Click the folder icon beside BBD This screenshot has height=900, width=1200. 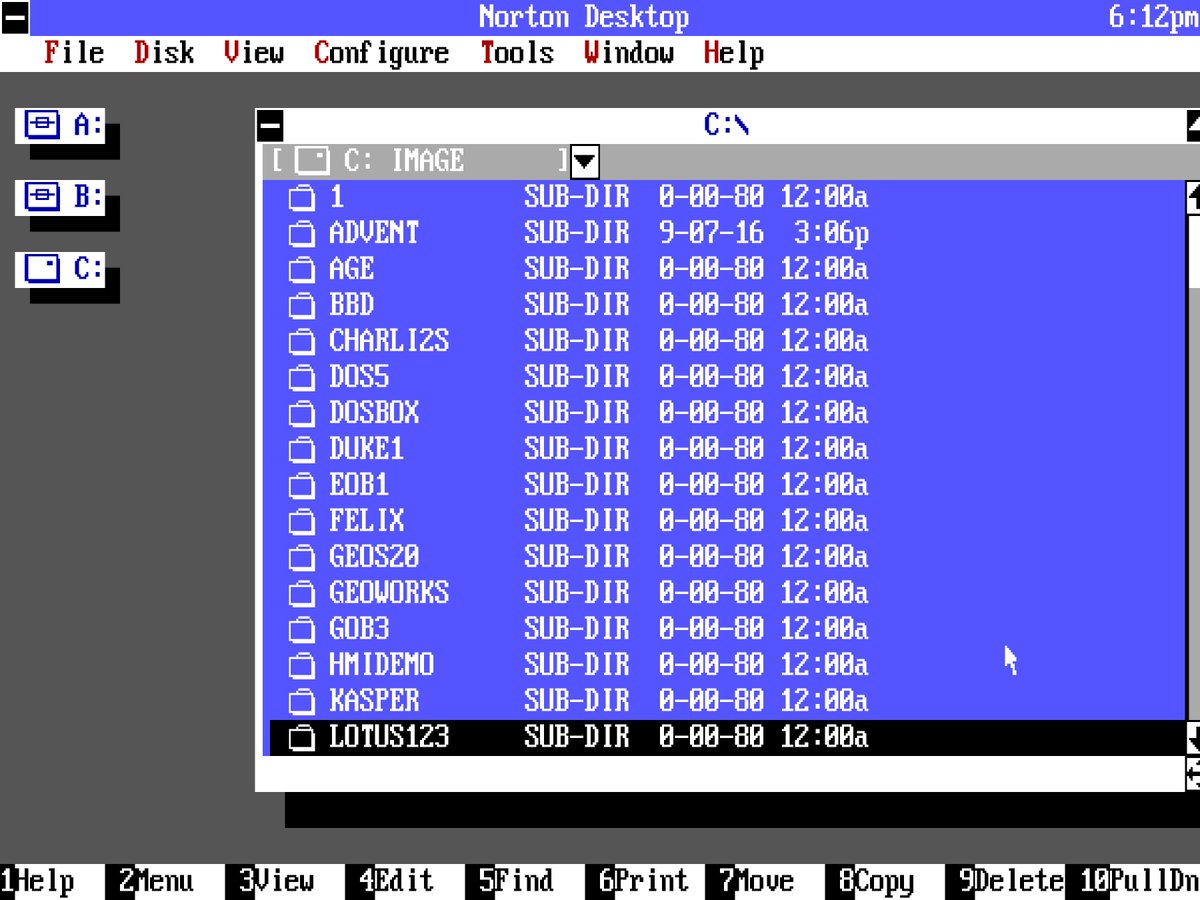click(301, 307)
